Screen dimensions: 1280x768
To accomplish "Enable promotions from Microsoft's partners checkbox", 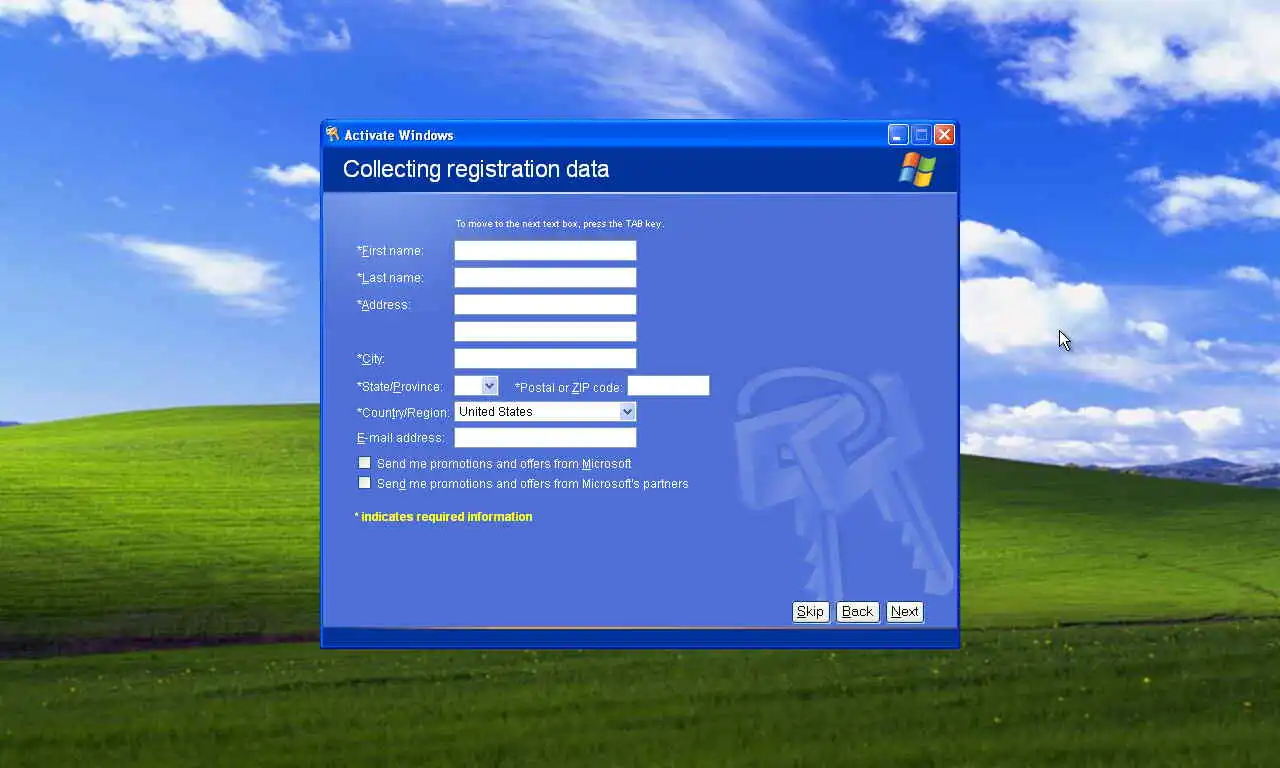I will (365, 483).
